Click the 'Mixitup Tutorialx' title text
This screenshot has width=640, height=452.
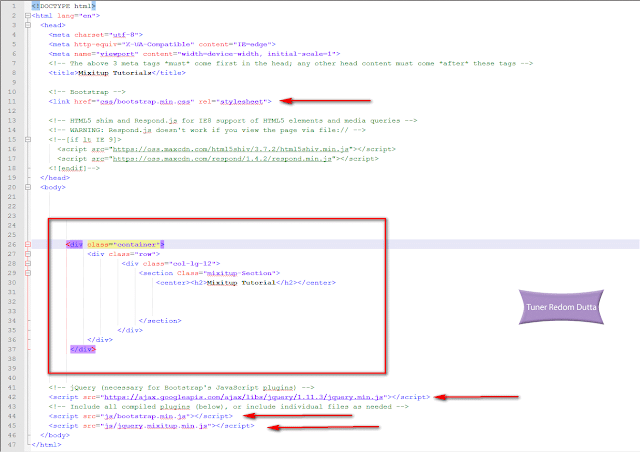coord(115,73)
